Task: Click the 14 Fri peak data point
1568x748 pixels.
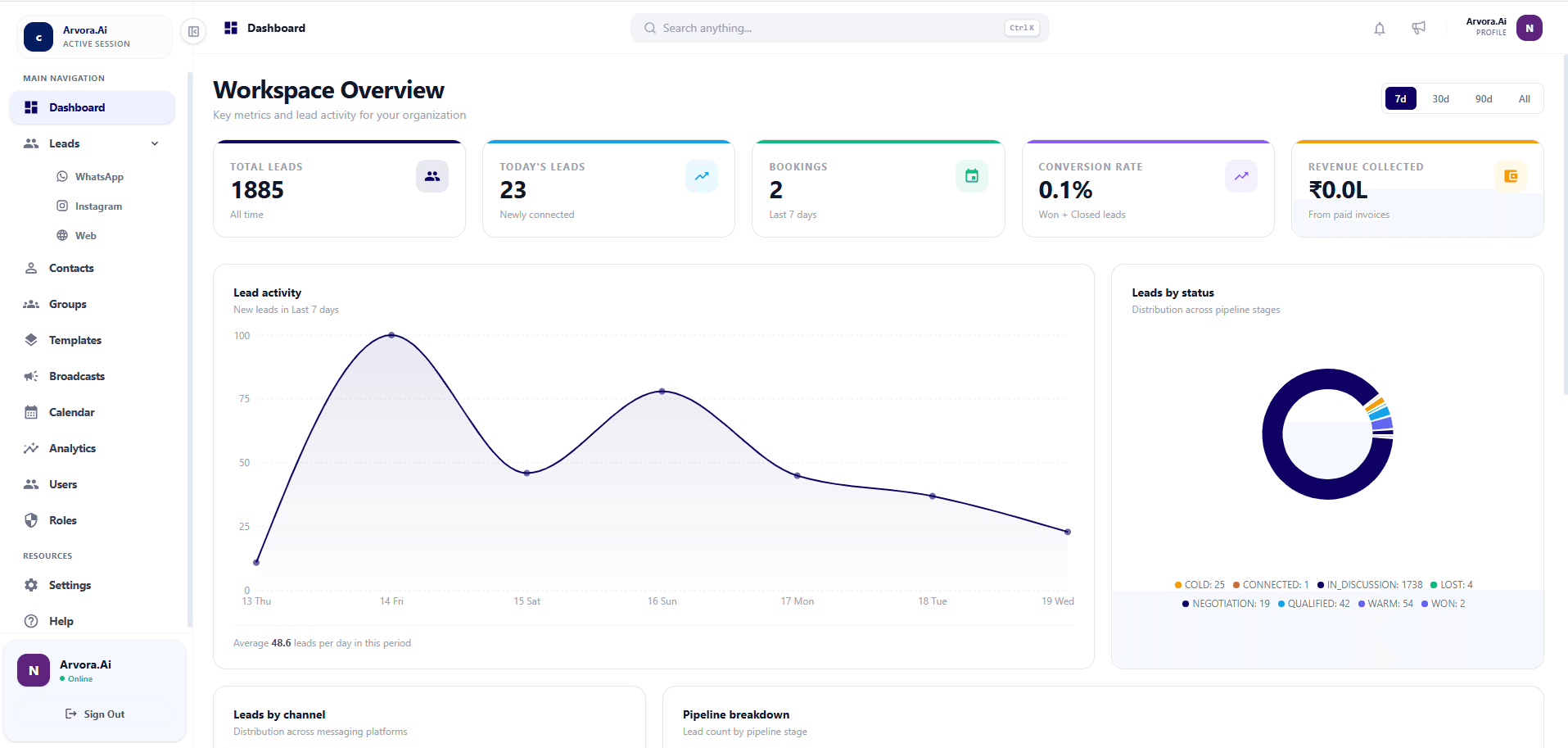Action: (391, 335)
